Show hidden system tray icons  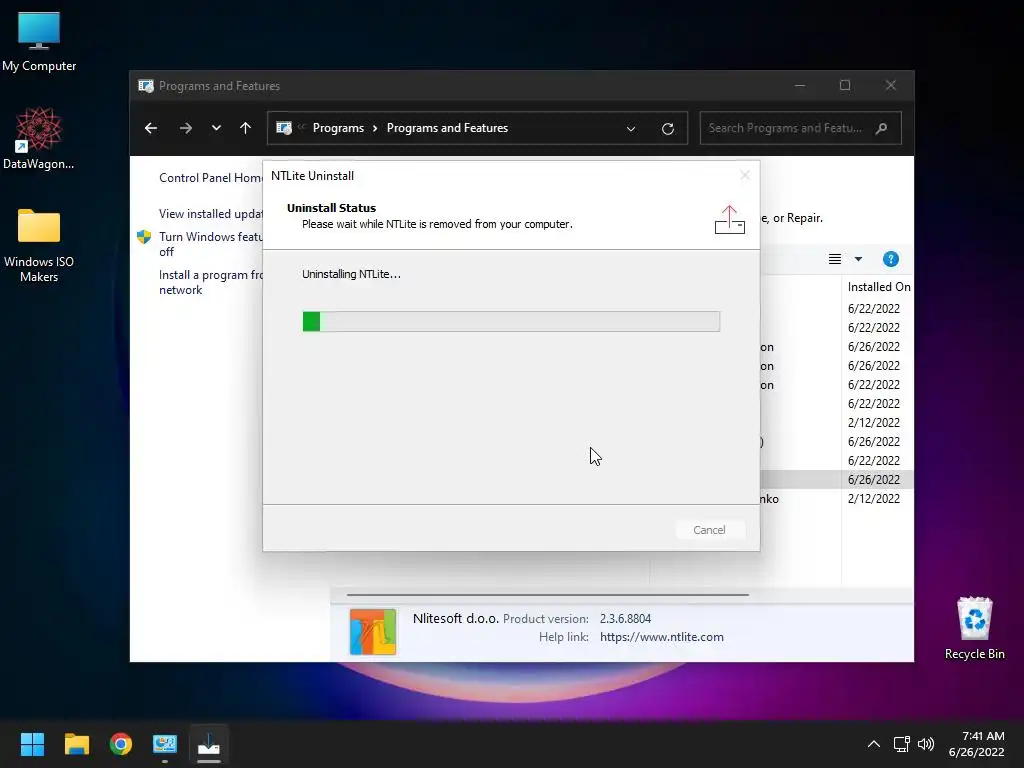[873, 744]
